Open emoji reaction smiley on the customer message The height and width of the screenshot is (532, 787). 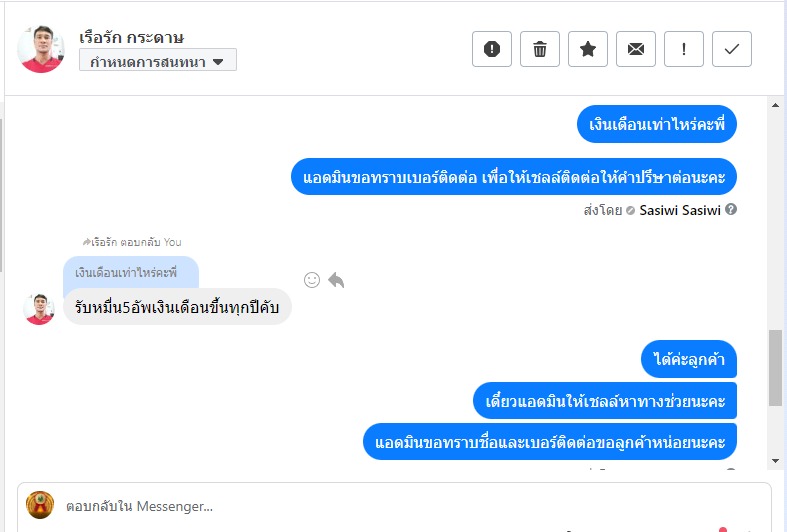point(312,280)
